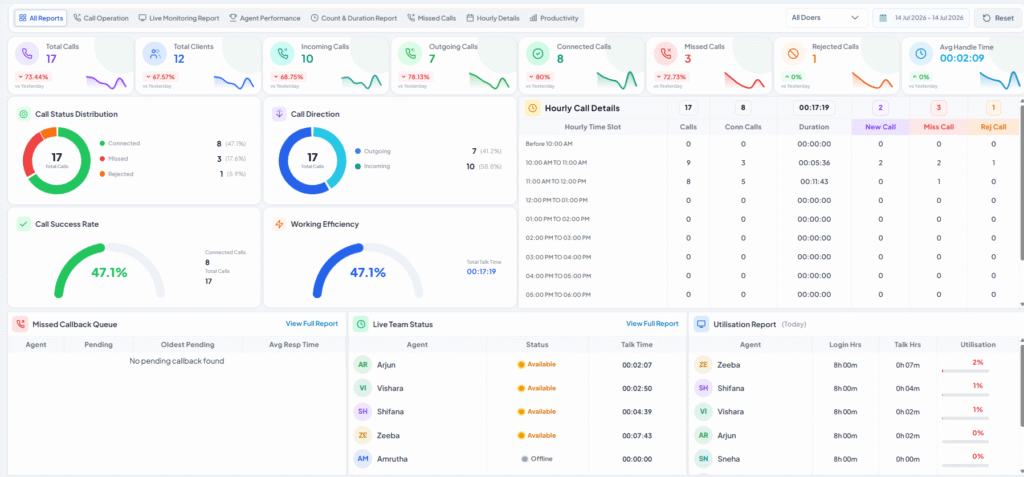1024x477 pixels.
Task: Click the Login Hrs column header
Action: (844, 344)
